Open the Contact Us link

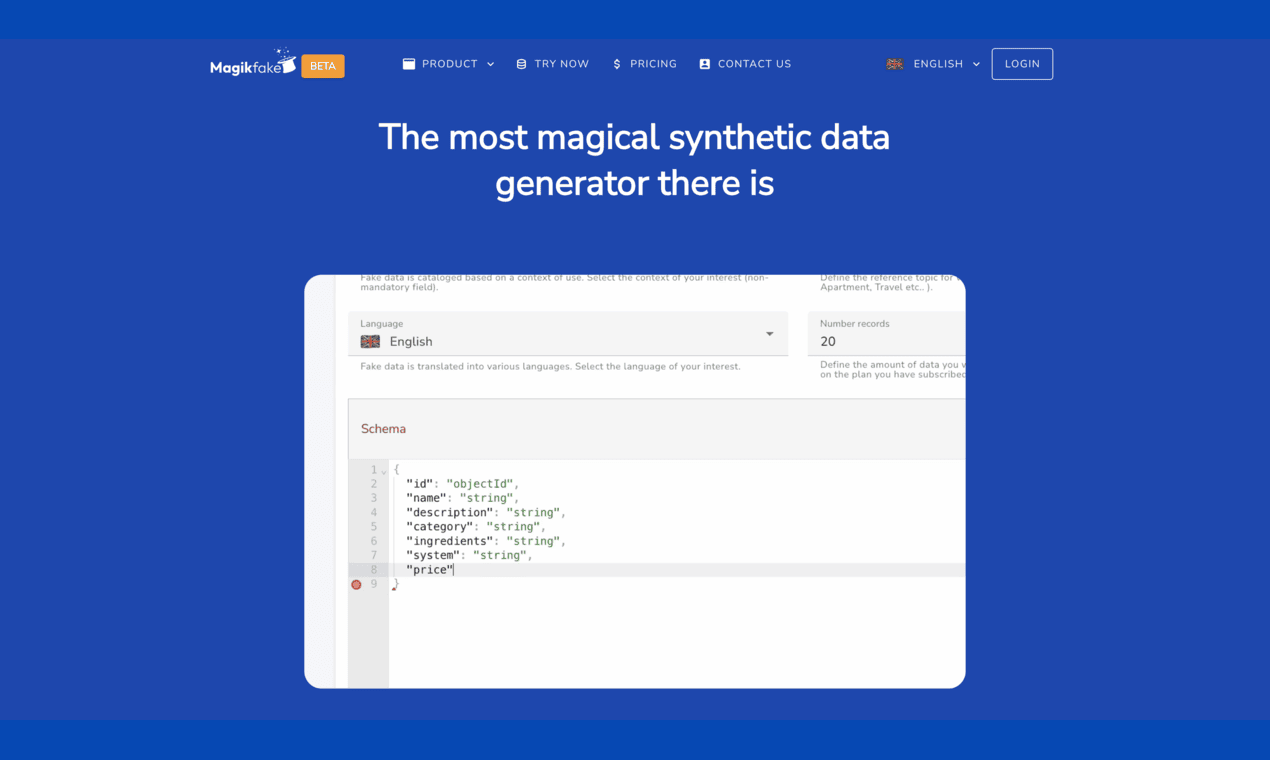coord(754,64)
